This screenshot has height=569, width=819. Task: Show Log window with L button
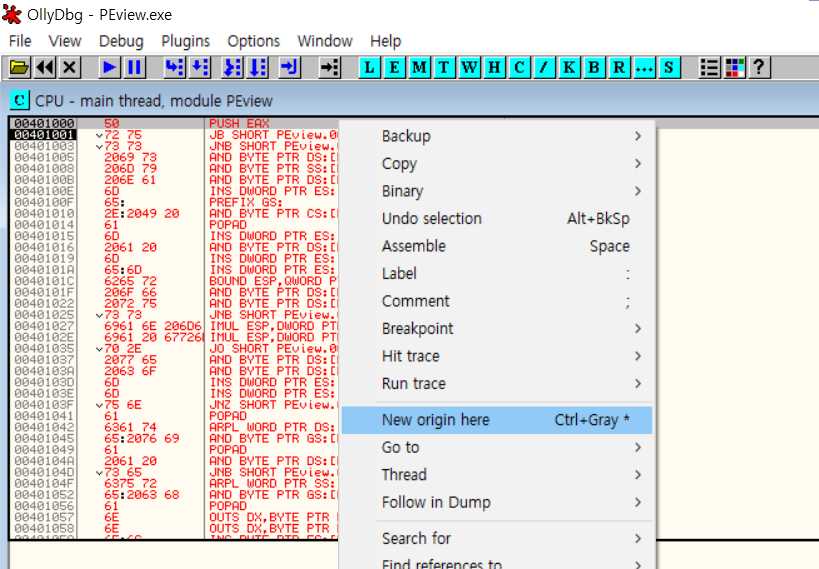369,67
